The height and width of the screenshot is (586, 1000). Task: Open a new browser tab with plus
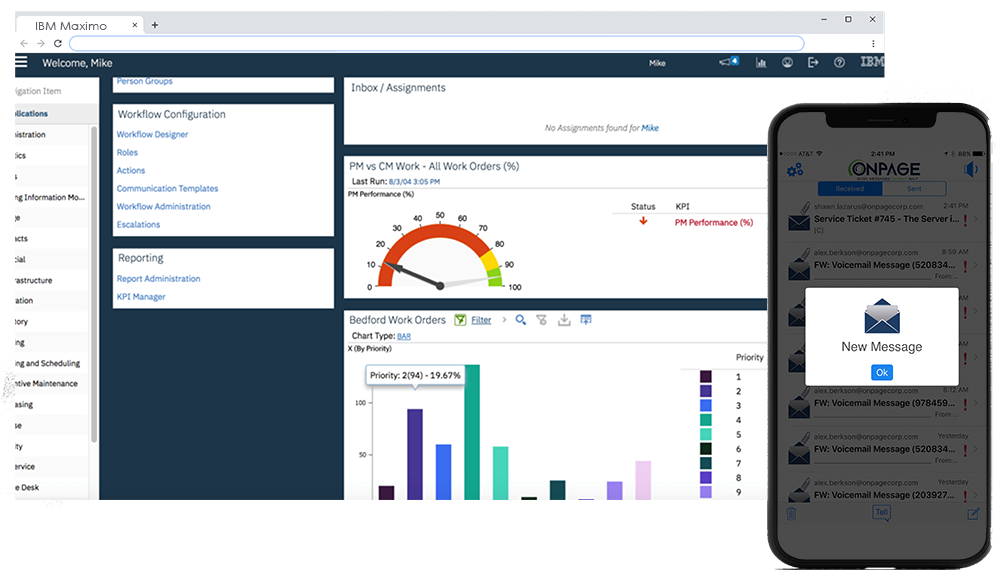pyautogui.click(x=154, y=26)
